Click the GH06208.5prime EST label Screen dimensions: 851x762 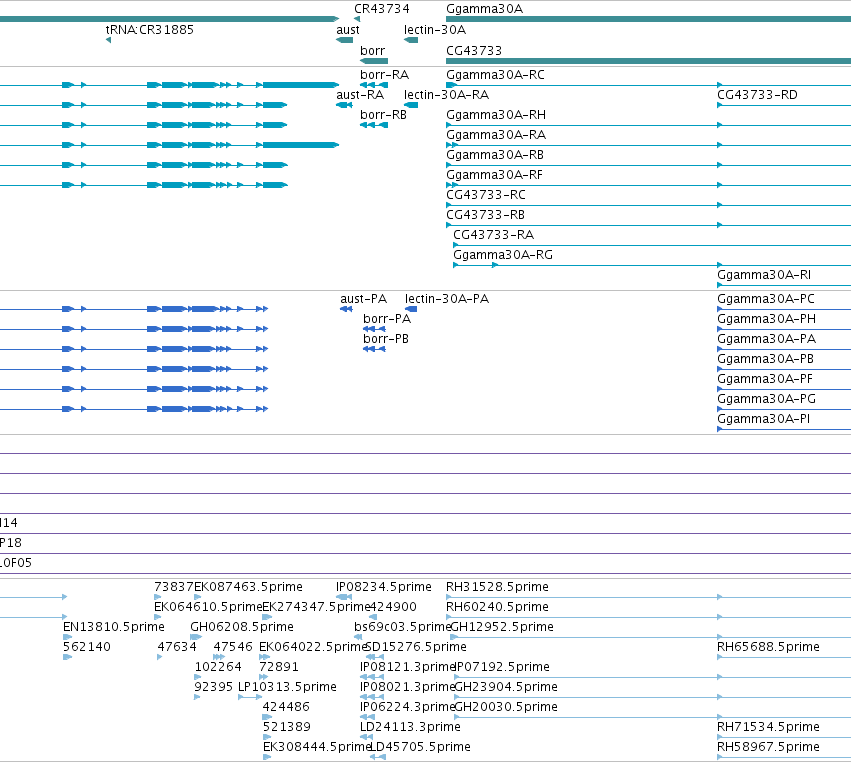pyautogui.click(x=242, y=627)
